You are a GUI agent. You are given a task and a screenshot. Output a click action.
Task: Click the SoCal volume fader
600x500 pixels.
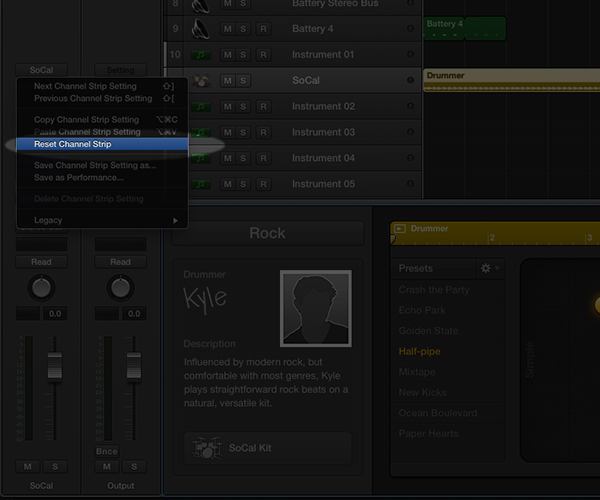55,365
